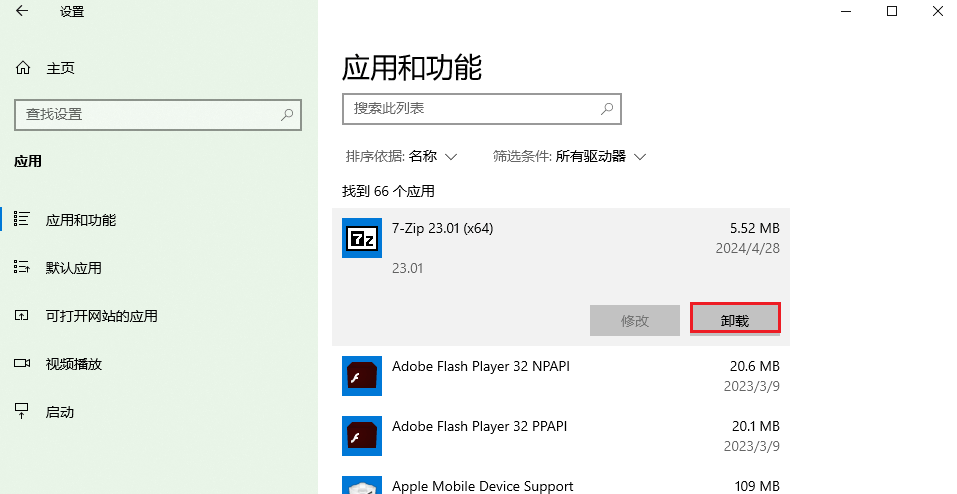Click the magnifier in 搜索此列表 box
Viewport: 957px width, 494px height.
[607, 109]
